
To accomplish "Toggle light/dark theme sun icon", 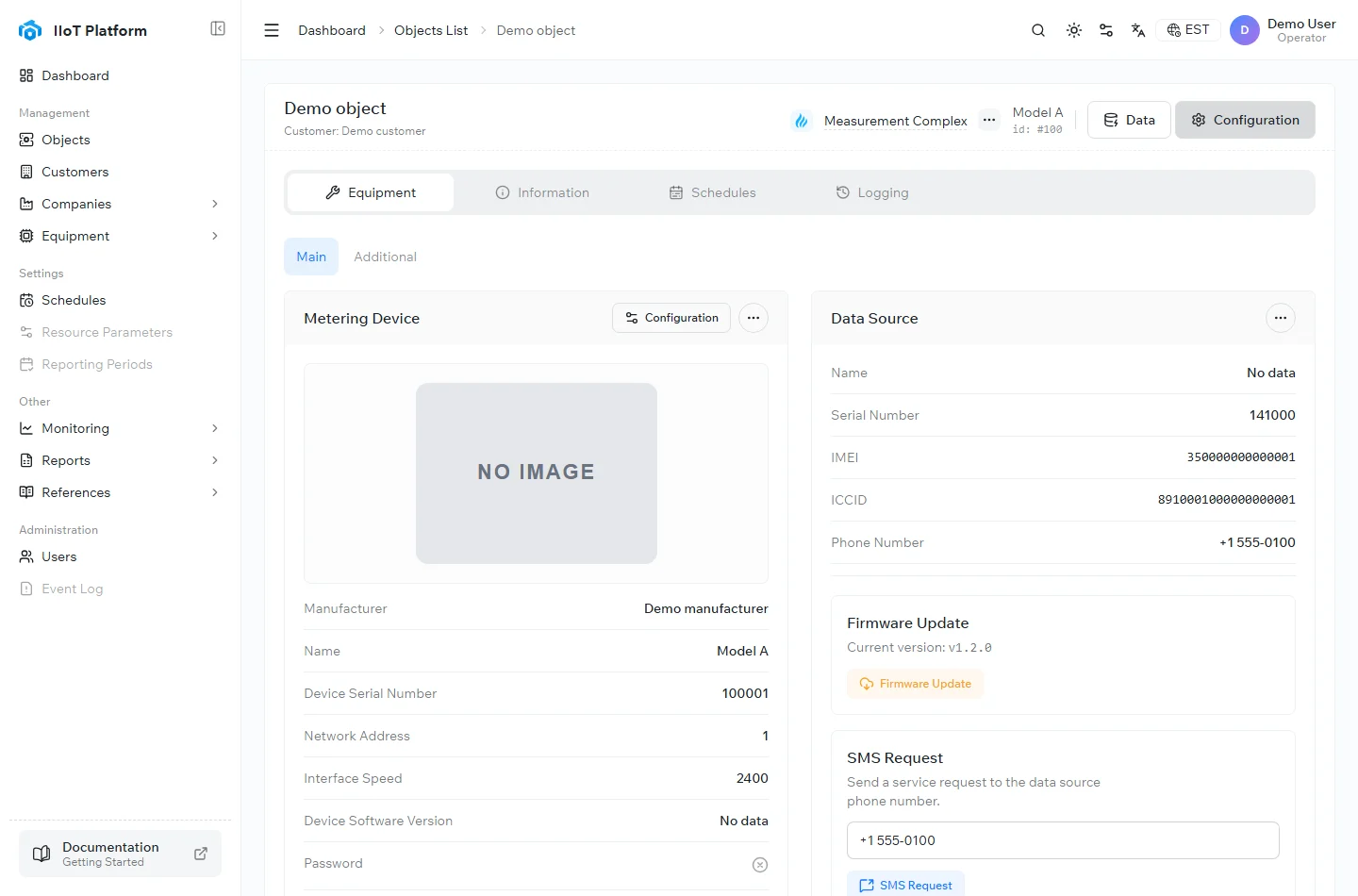I will point(1074,30).
